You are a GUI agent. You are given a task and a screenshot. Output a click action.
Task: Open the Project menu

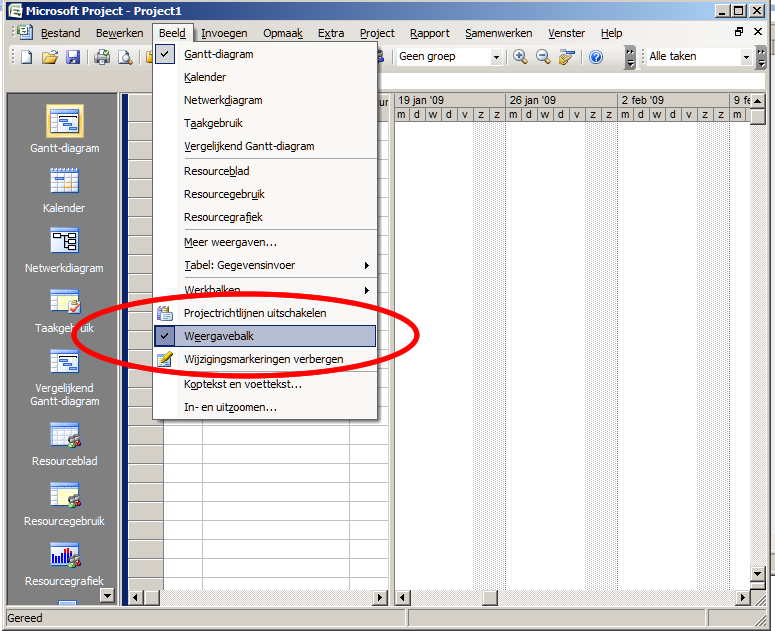click(x=377, y=33)
